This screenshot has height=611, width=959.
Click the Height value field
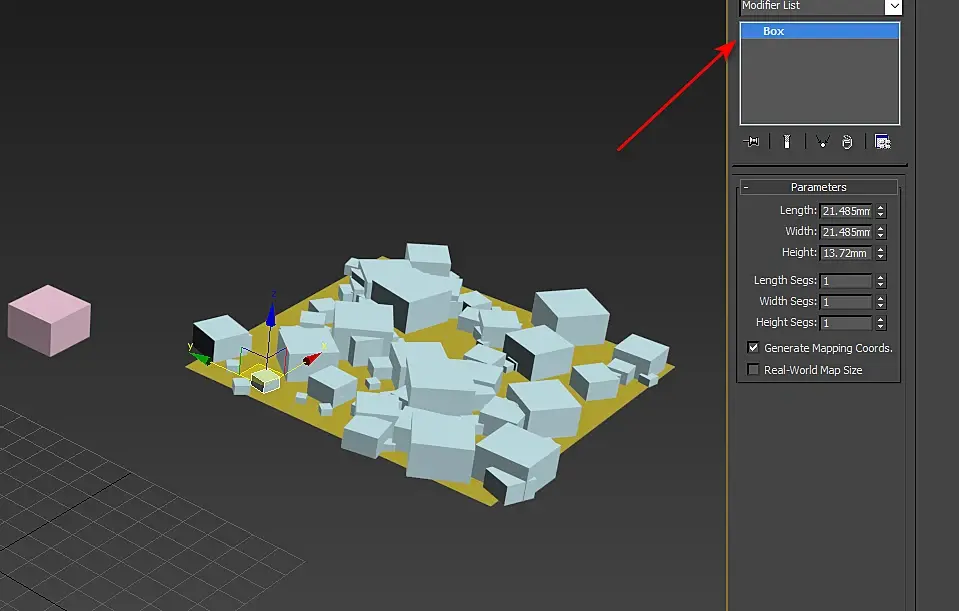pyautogui.click(x=845, y=253)
